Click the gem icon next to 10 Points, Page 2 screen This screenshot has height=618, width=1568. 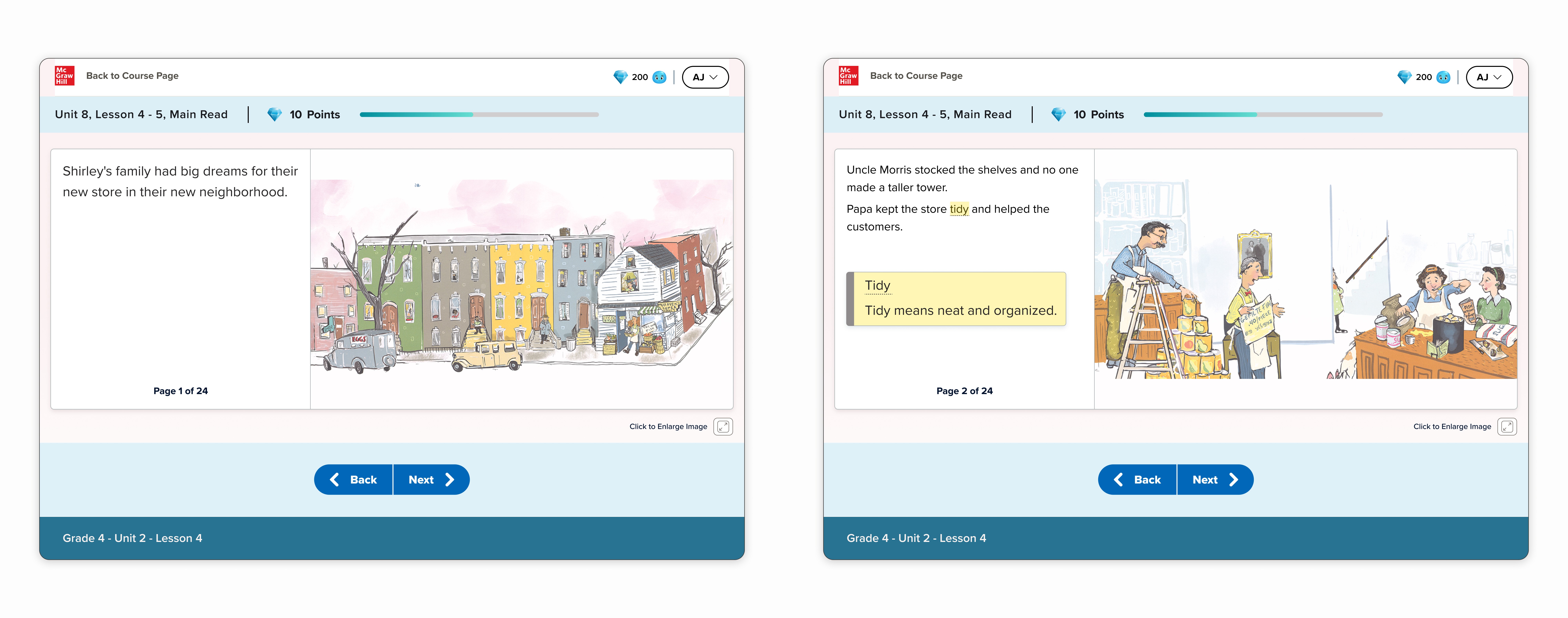point(1059,115)
